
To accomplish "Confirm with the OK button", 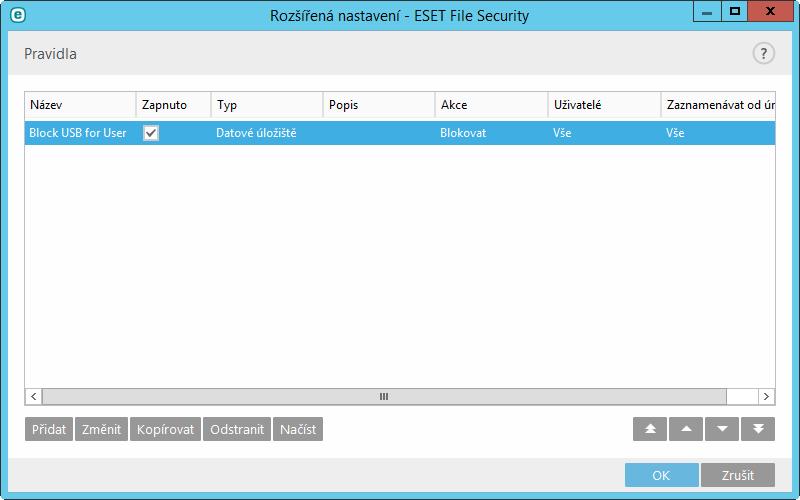I will (x=661, y=475).
